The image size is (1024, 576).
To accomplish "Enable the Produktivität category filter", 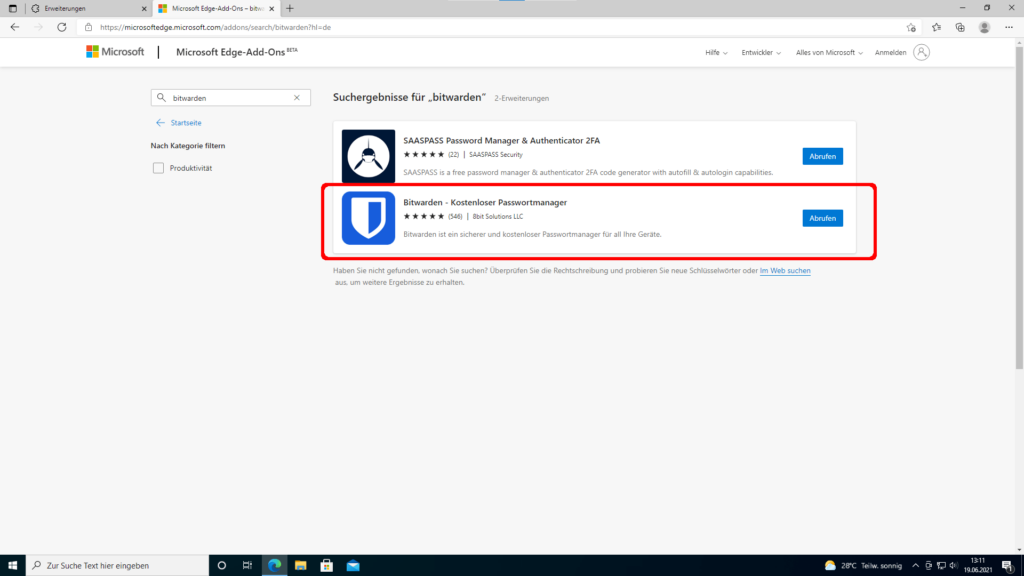I will pos(158,168).
